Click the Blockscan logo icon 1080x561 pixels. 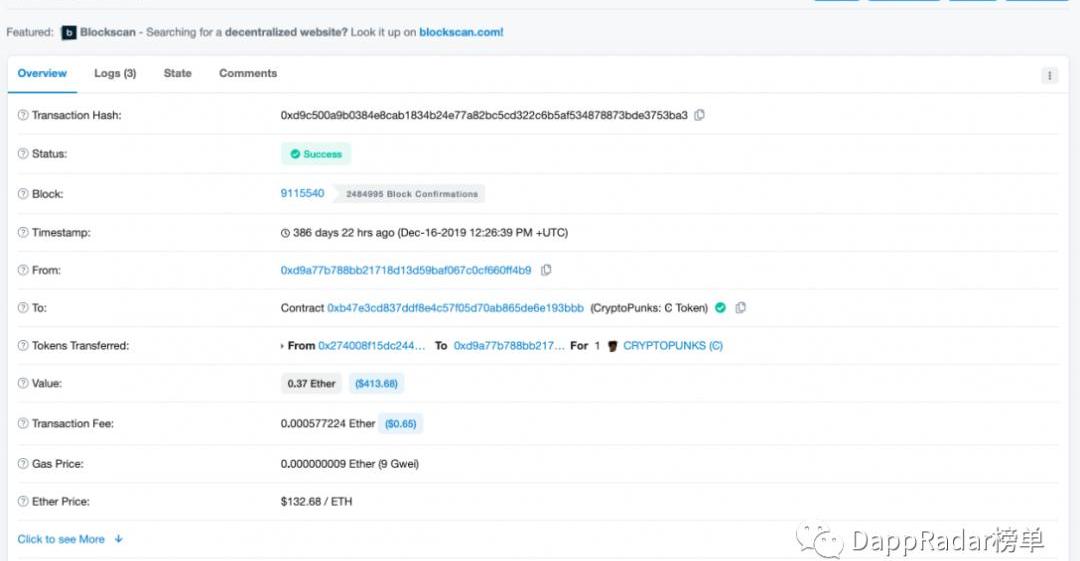click(69, 33)
